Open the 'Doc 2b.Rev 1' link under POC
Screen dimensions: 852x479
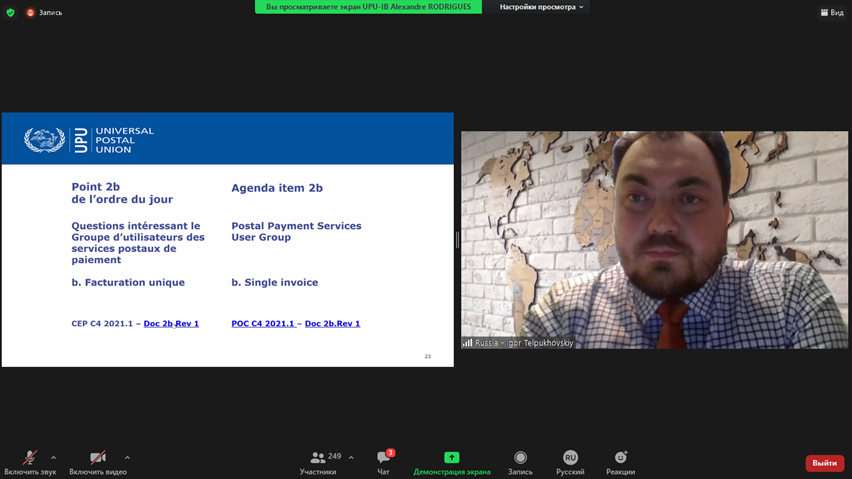(x=333, y=324)
